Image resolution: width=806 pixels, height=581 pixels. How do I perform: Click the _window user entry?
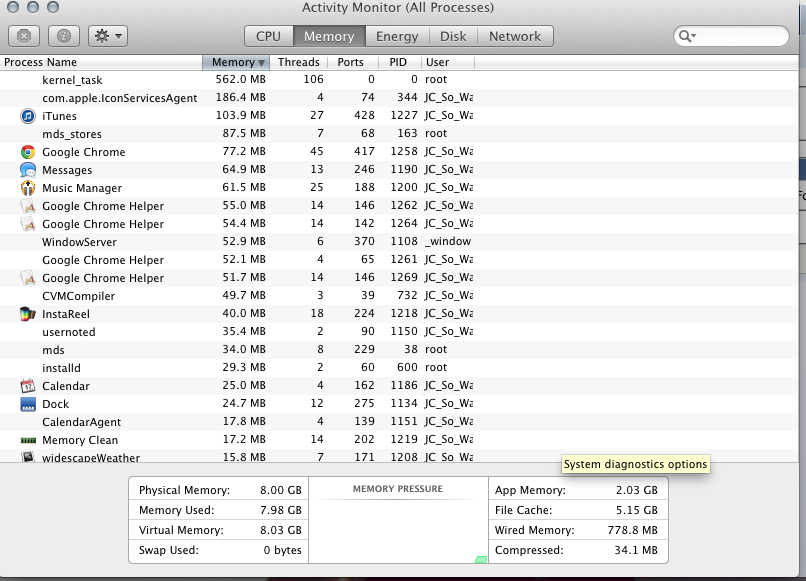pos(447,241)
